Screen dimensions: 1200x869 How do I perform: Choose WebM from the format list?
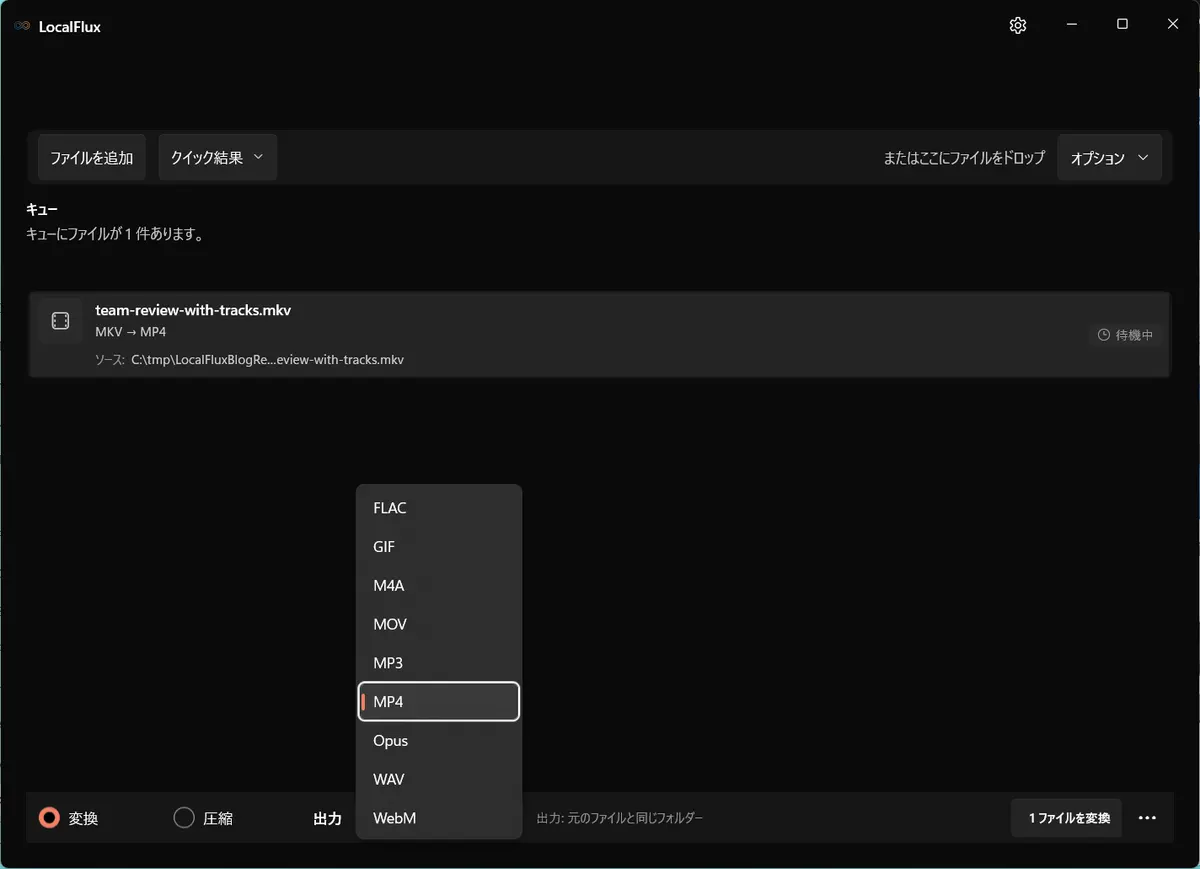(x=439, y=818)
